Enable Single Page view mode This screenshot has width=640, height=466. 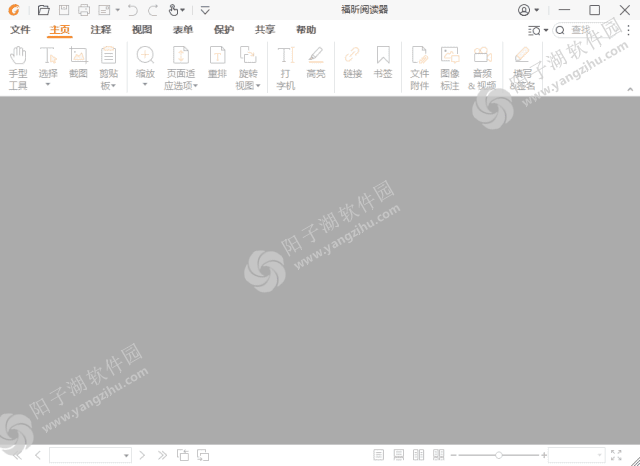coord(378,455)
